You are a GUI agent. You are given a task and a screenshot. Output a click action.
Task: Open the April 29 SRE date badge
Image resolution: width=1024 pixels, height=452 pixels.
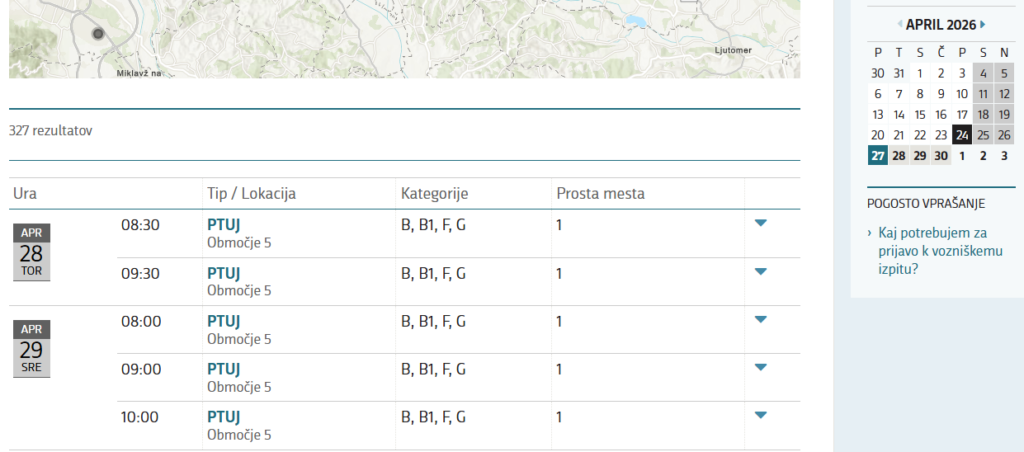coord(31,348)
